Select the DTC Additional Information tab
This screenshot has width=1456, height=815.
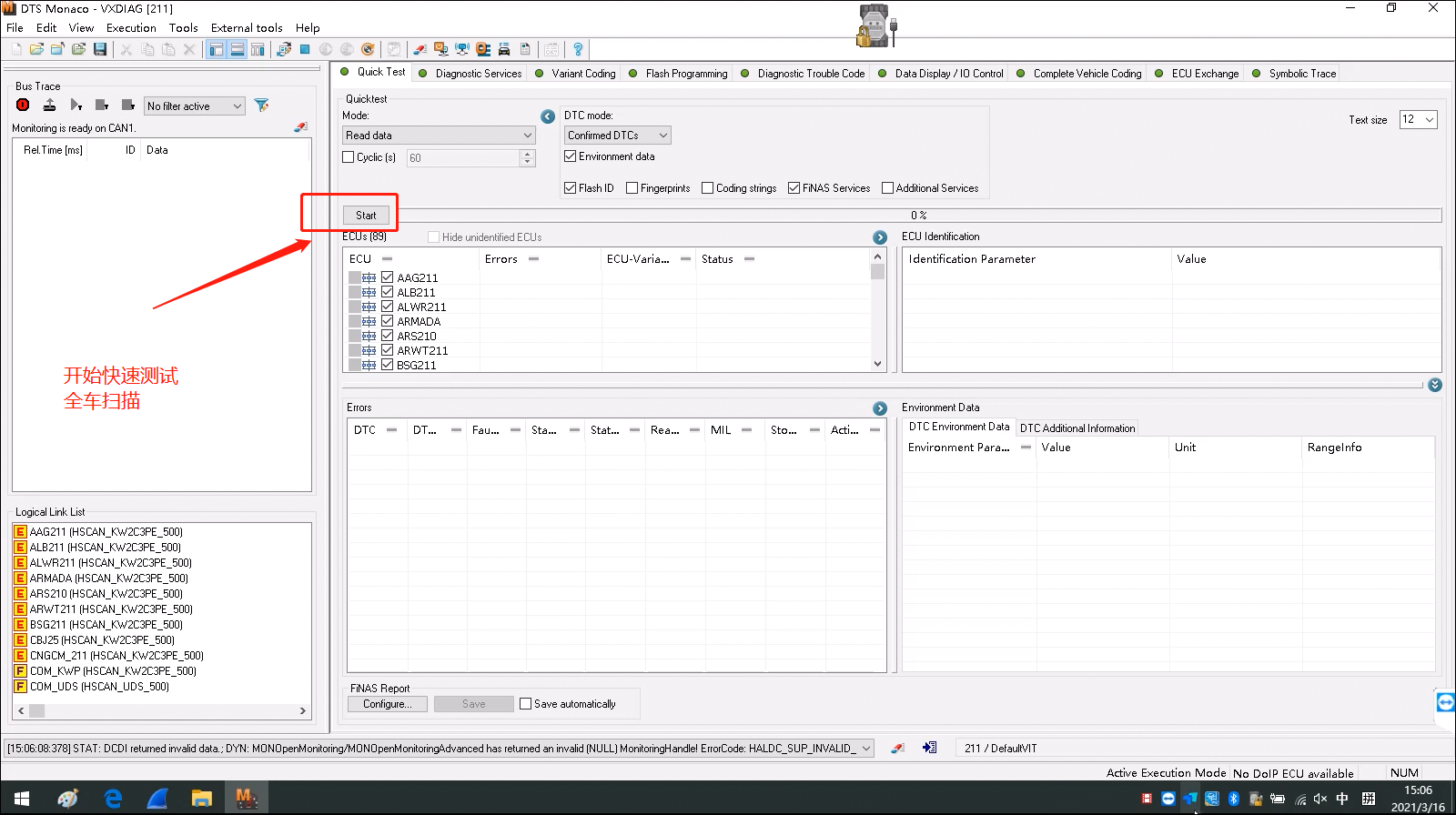pos(1077,428)
